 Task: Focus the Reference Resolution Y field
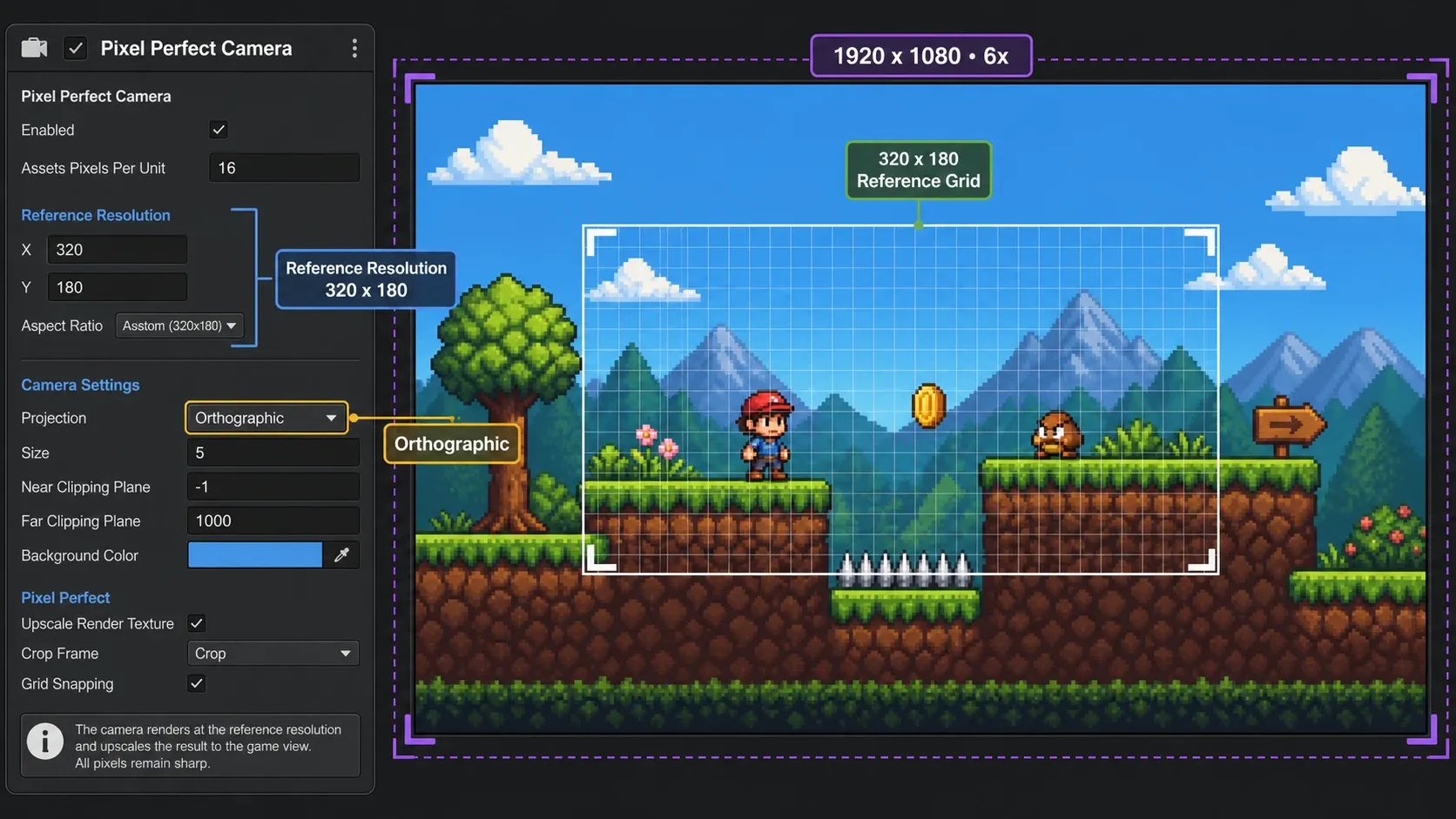pos(117,287)
